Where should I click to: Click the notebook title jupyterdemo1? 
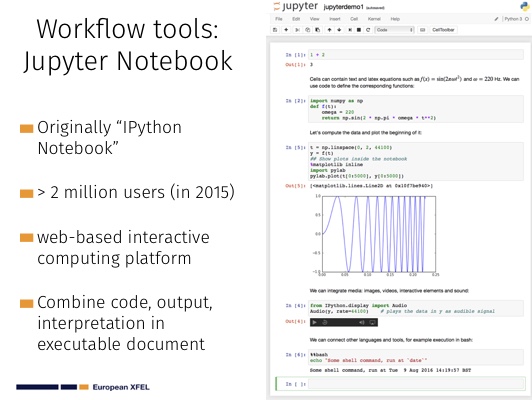tap(343, 7)
